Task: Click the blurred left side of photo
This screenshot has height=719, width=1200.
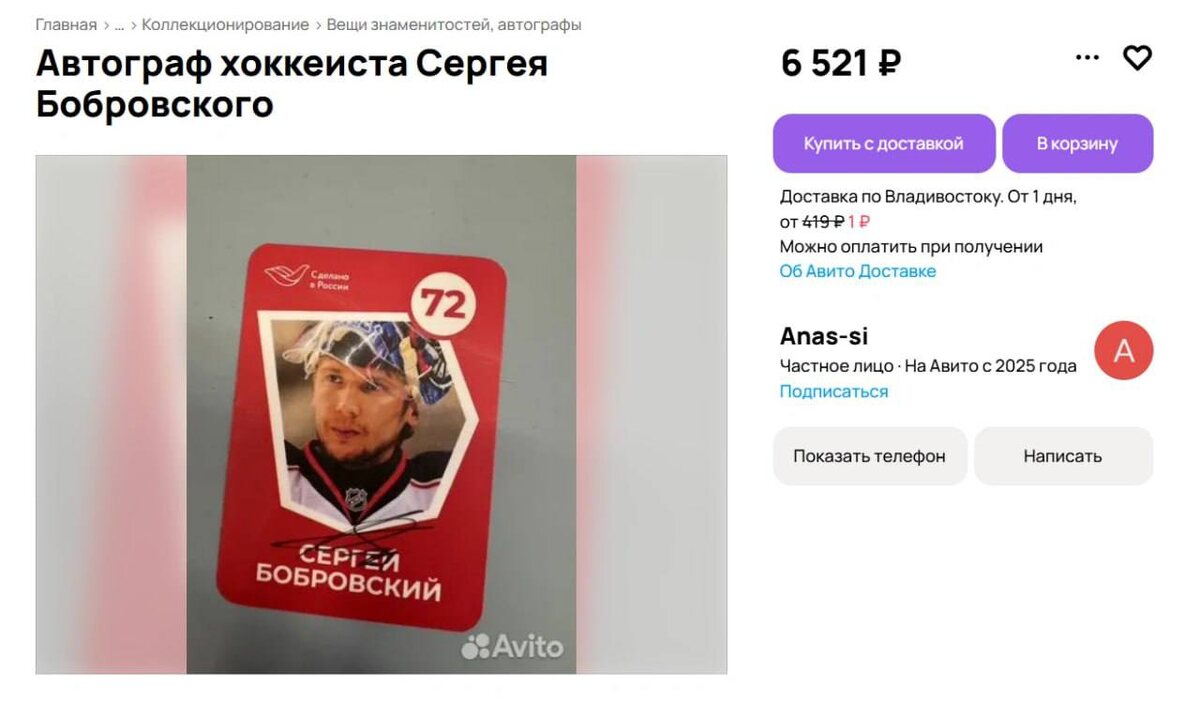Action: click(111, 414)
